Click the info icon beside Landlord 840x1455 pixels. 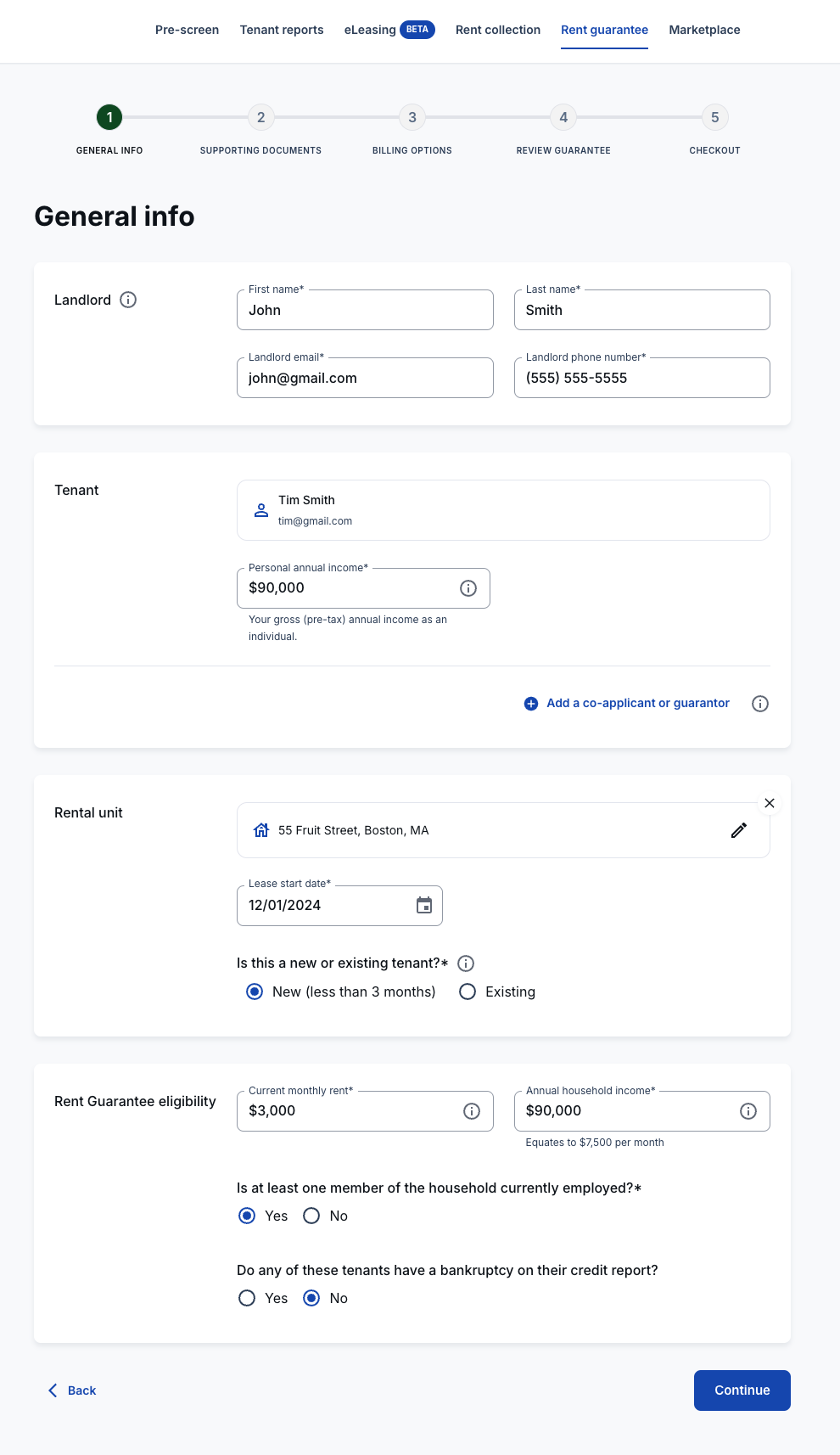pyautogui.click(x=128, y=300)
